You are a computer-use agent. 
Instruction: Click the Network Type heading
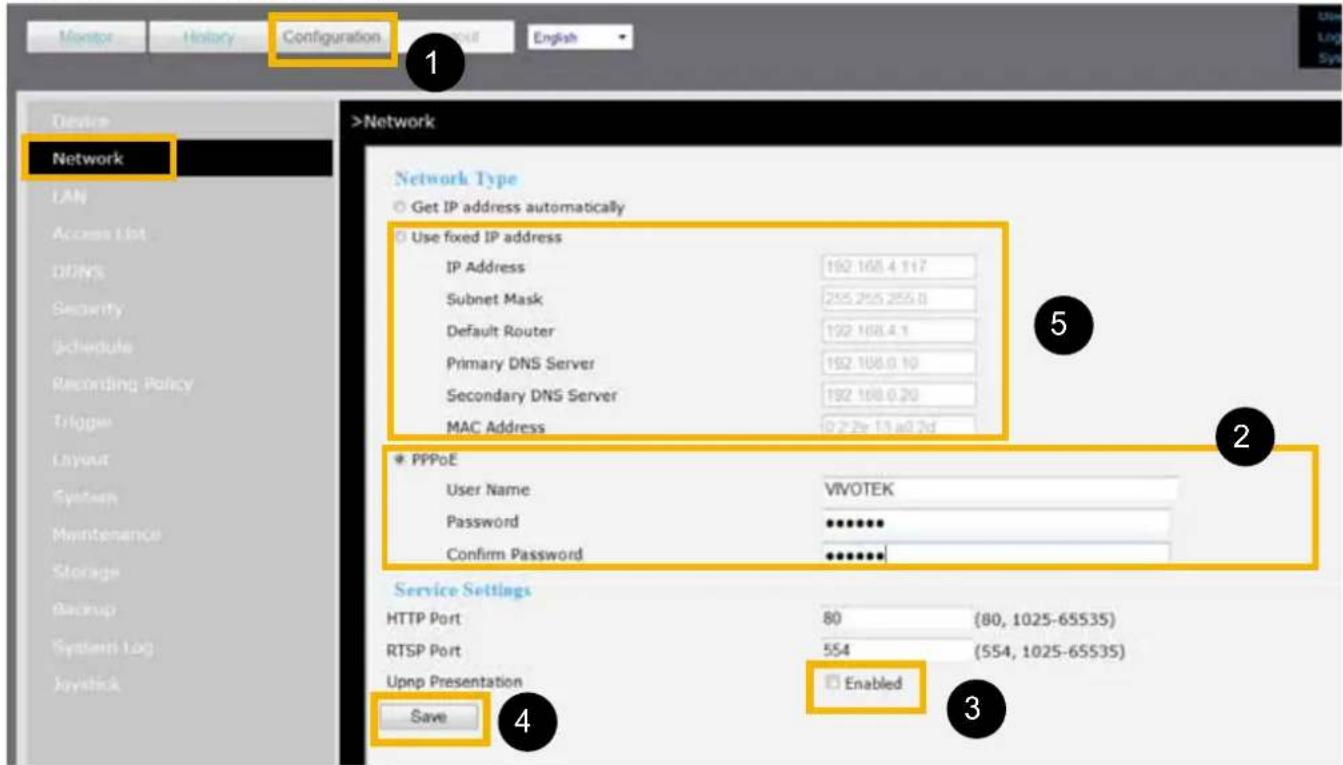pos(456,180)
